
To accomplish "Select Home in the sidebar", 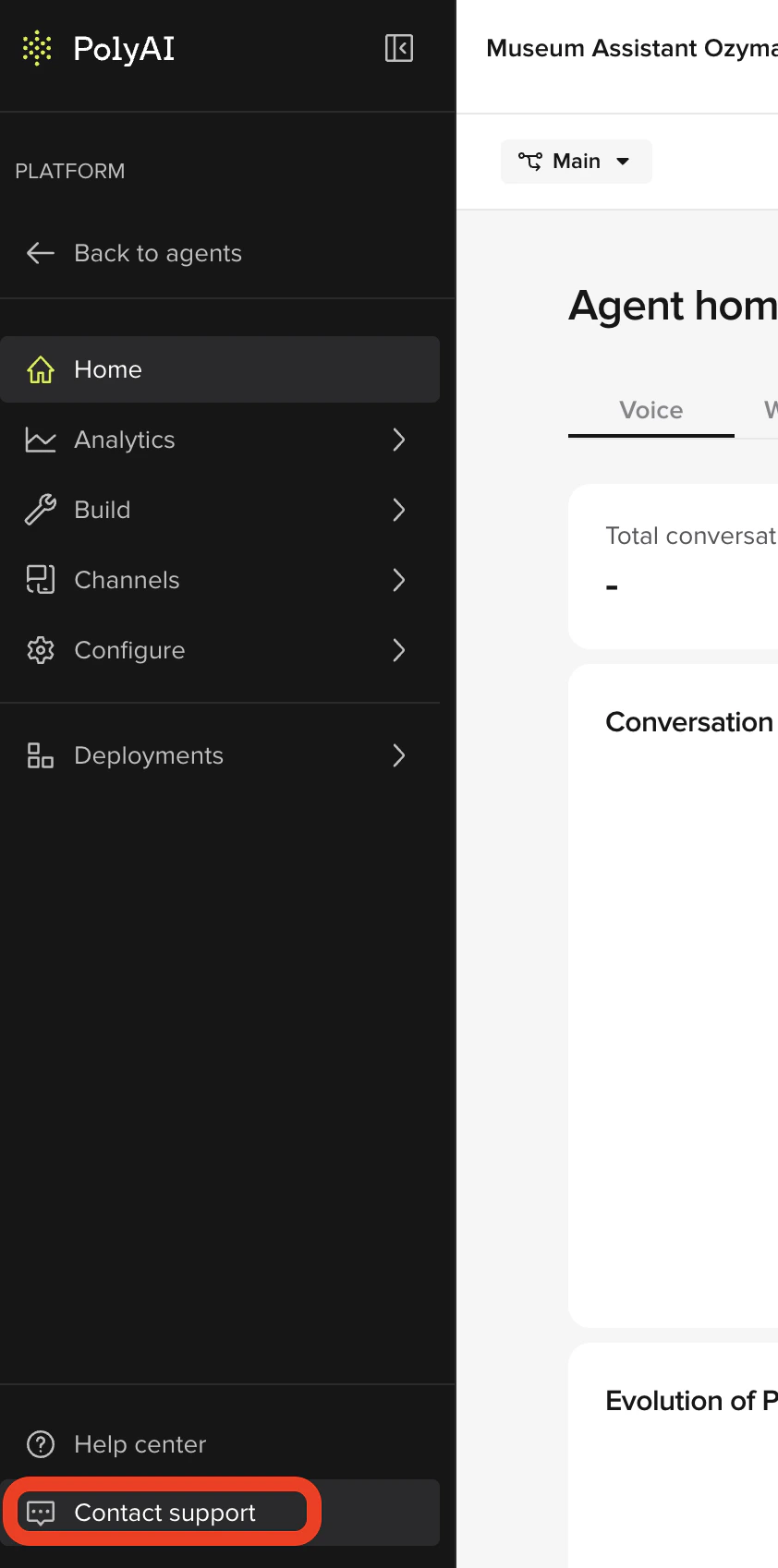I will pyautogui.click(x=220, y=369).
